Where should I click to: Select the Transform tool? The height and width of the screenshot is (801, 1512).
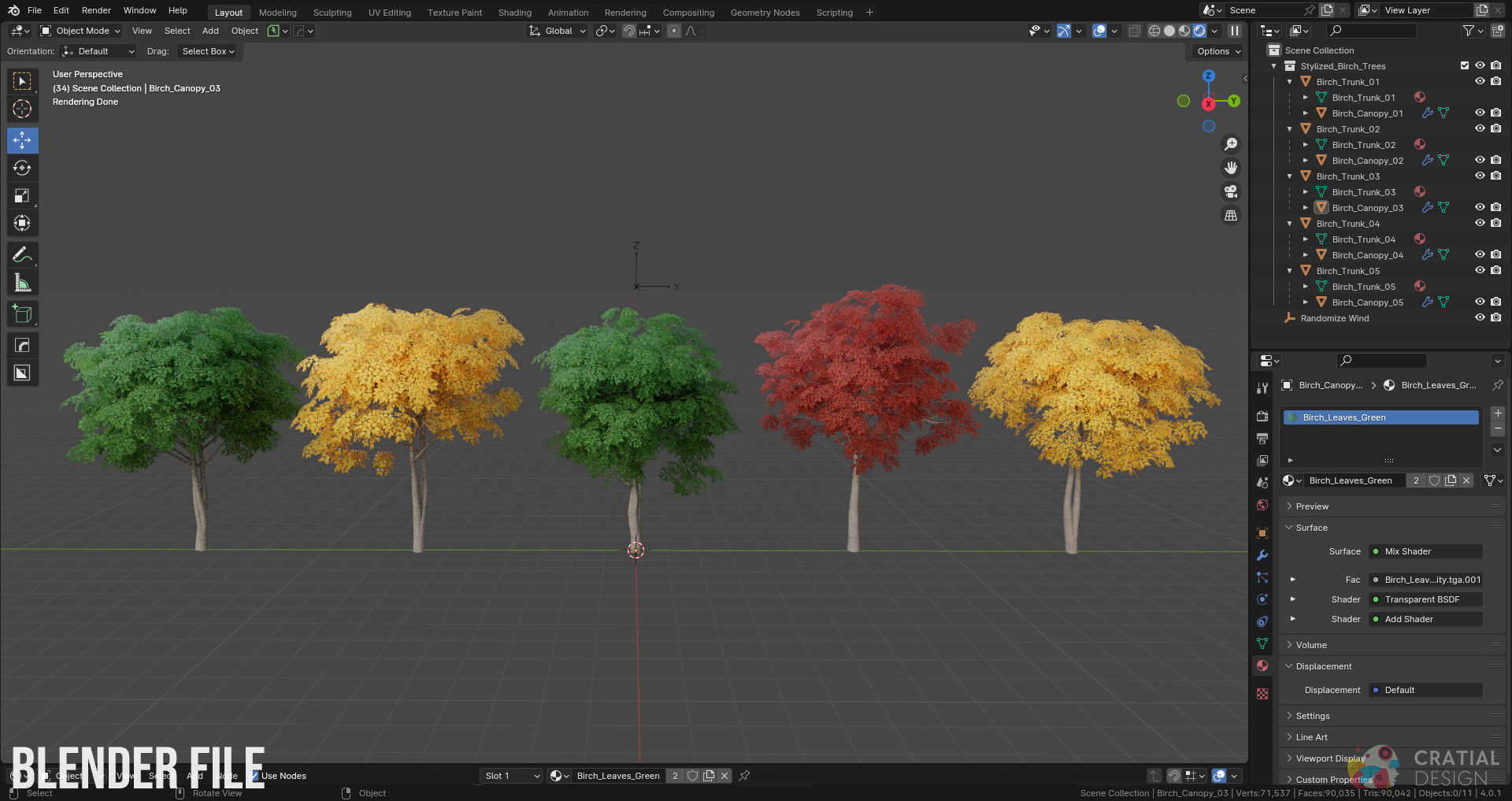pyautogui.click(x=22, y=223)
